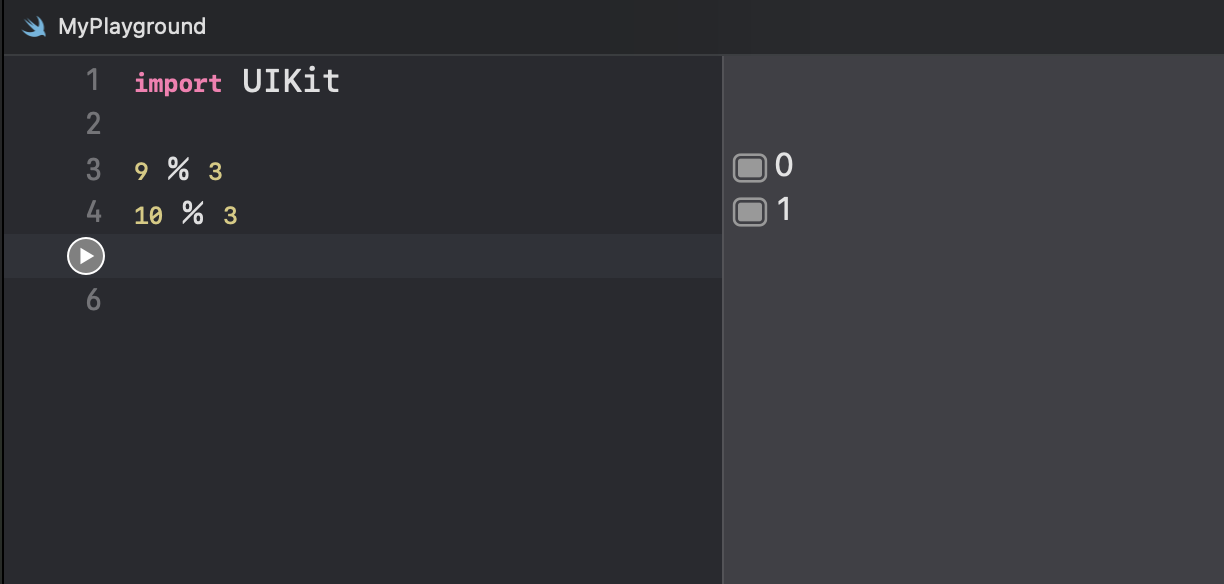The width and height of the screenshot is (1224, 584).
Task: Click the divider between editor and results
Action: click(x=722, y=320)
